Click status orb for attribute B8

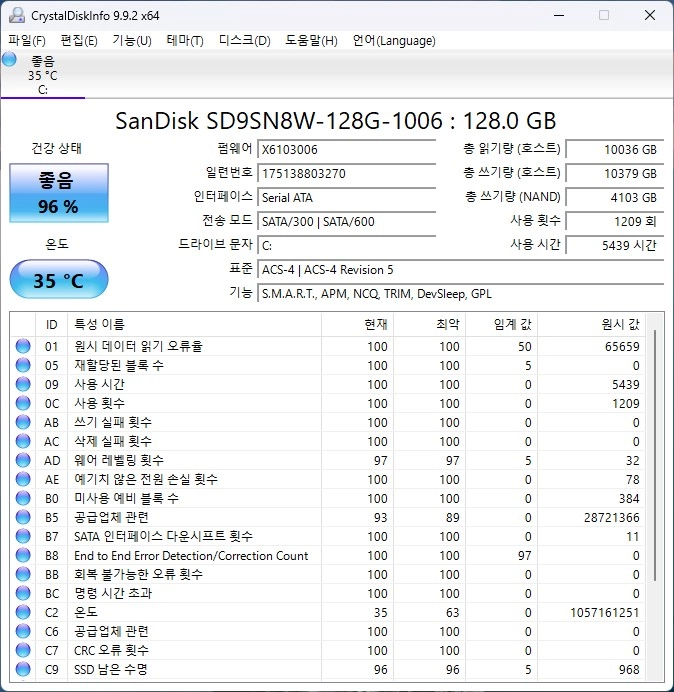[x=23, y=555]
